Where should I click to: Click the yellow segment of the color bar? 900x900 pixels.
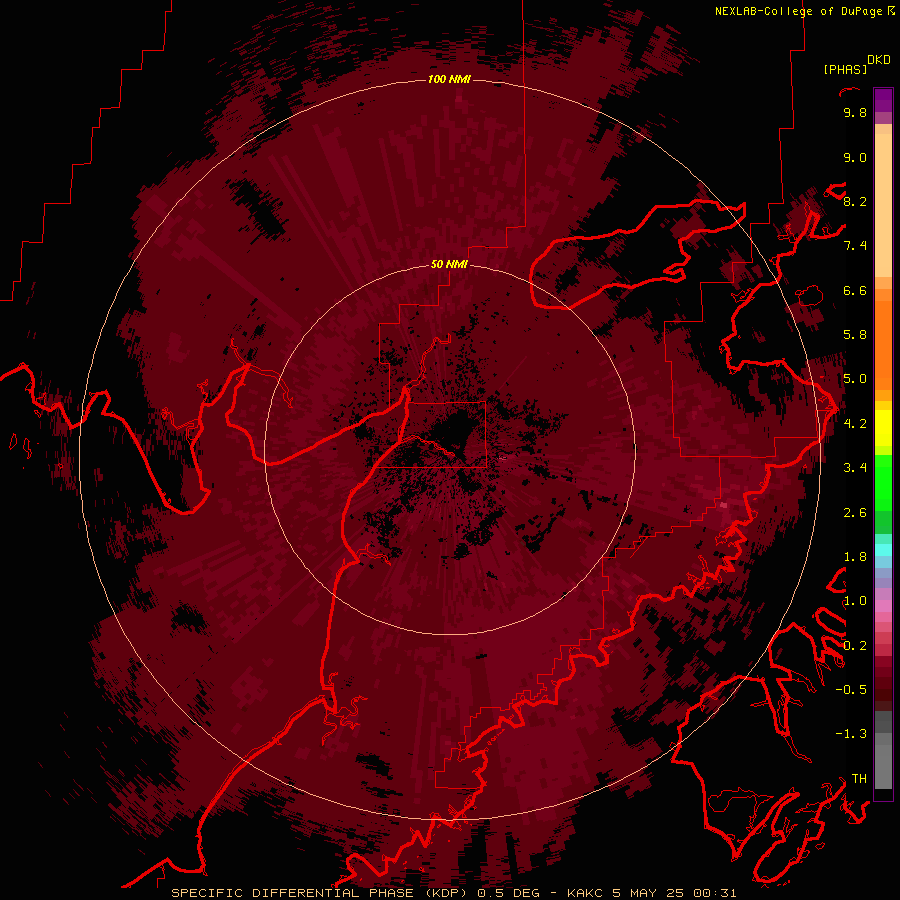[x=883, y=428]
